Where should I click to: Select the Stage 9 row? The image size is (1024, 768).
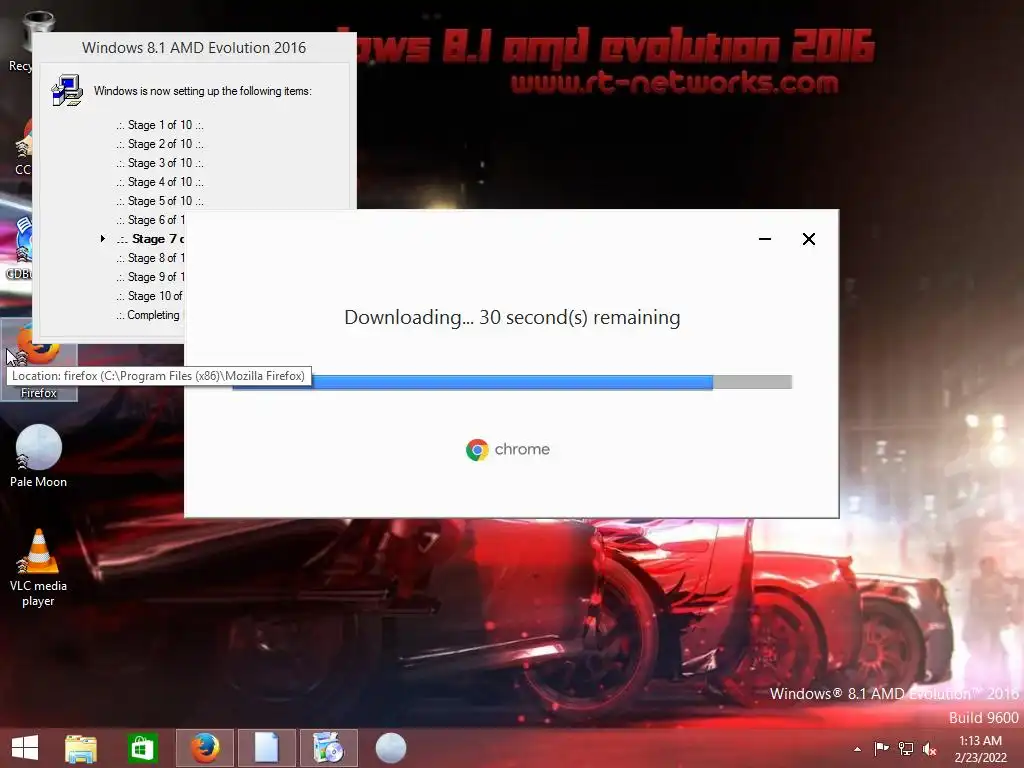coord(151,277)
